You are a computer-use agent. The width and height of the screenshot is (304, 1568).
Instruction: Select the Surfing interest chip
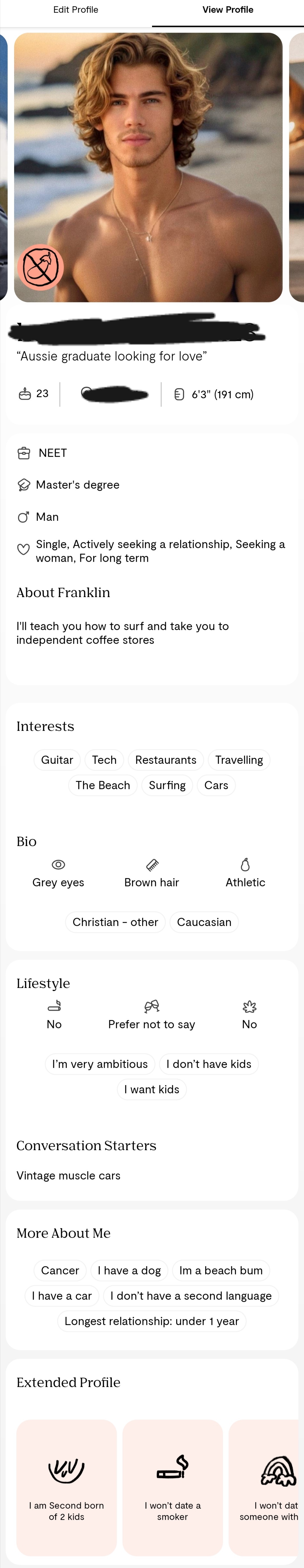coord(167,785)
